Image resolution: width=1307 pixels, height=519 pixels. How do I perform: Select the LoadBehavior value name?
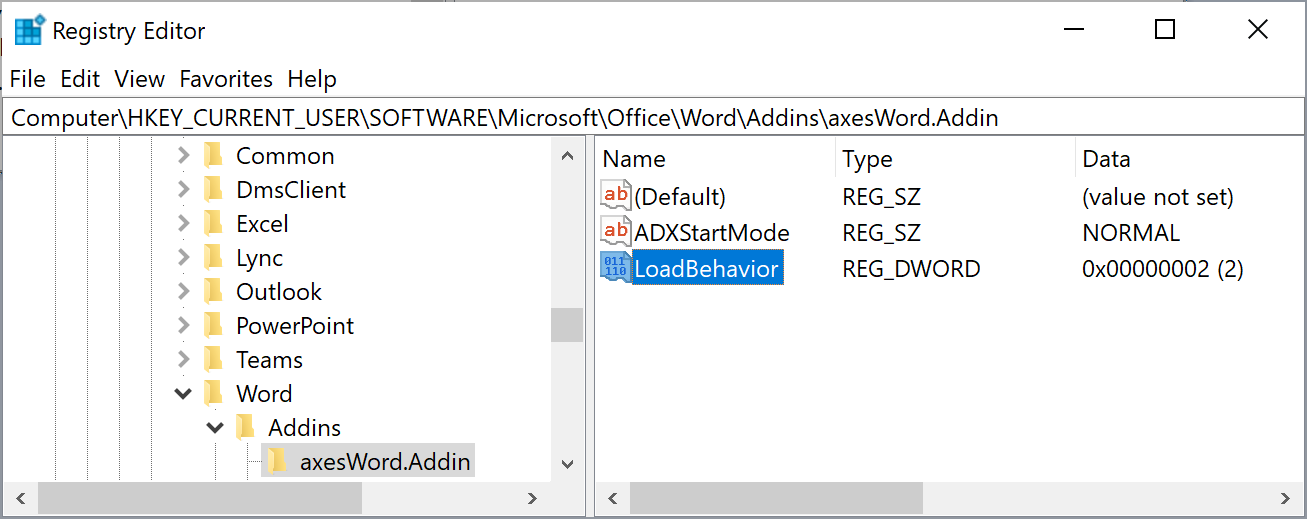[707, 268]
